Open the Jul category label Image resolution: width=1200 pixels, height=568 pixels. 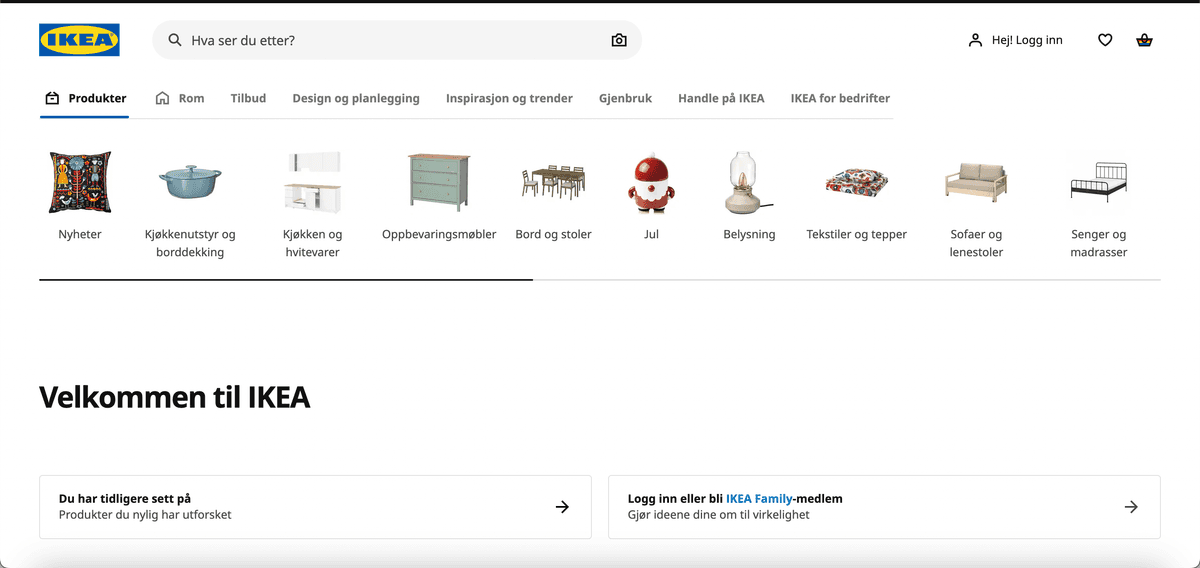651,234
